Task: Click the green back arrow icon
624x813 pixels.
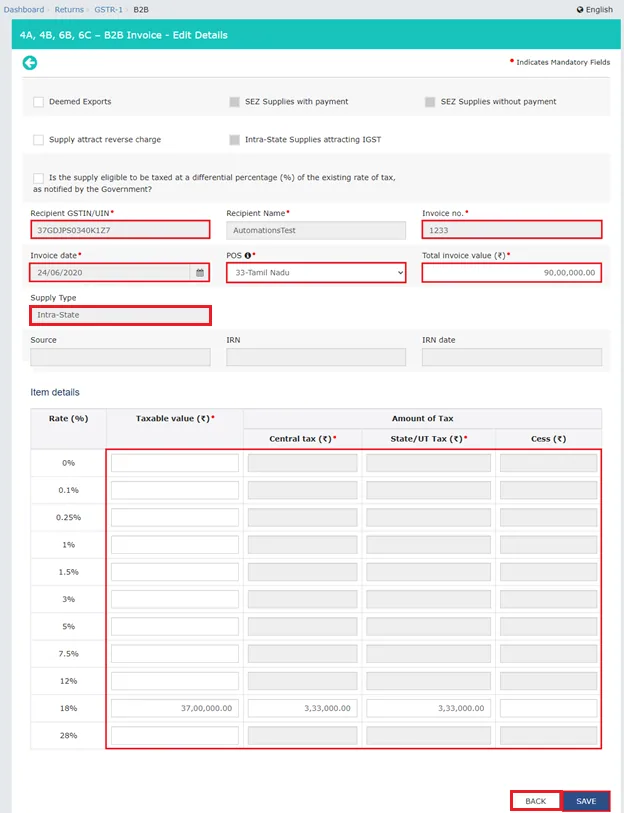Action: pos(30,63)
